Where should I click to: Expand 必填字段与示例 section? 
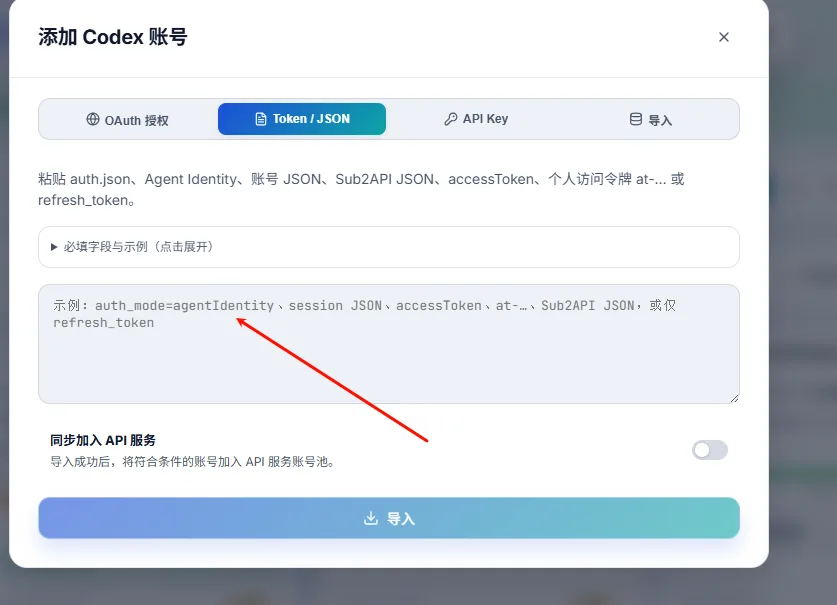coord(389,247)
